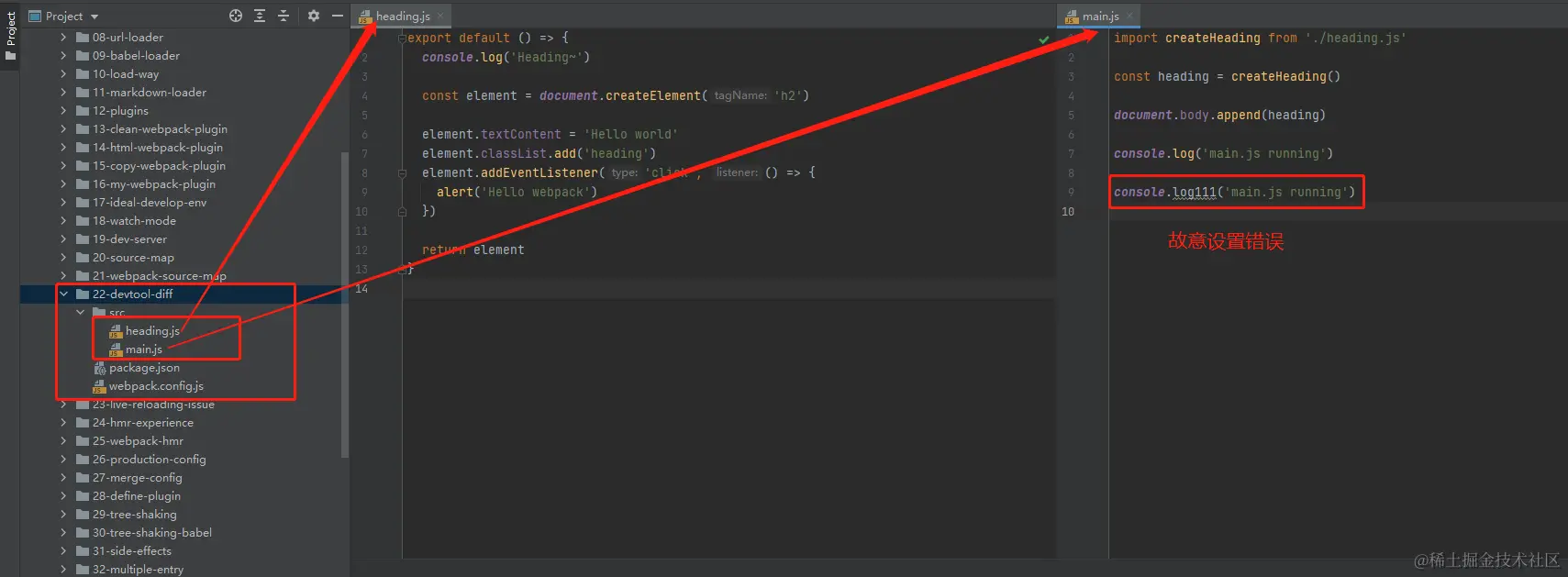This screenshot has width=1568, height=577.
Task: Click the Project panel vertical scrollbar
Action: [x=344, y=303]
